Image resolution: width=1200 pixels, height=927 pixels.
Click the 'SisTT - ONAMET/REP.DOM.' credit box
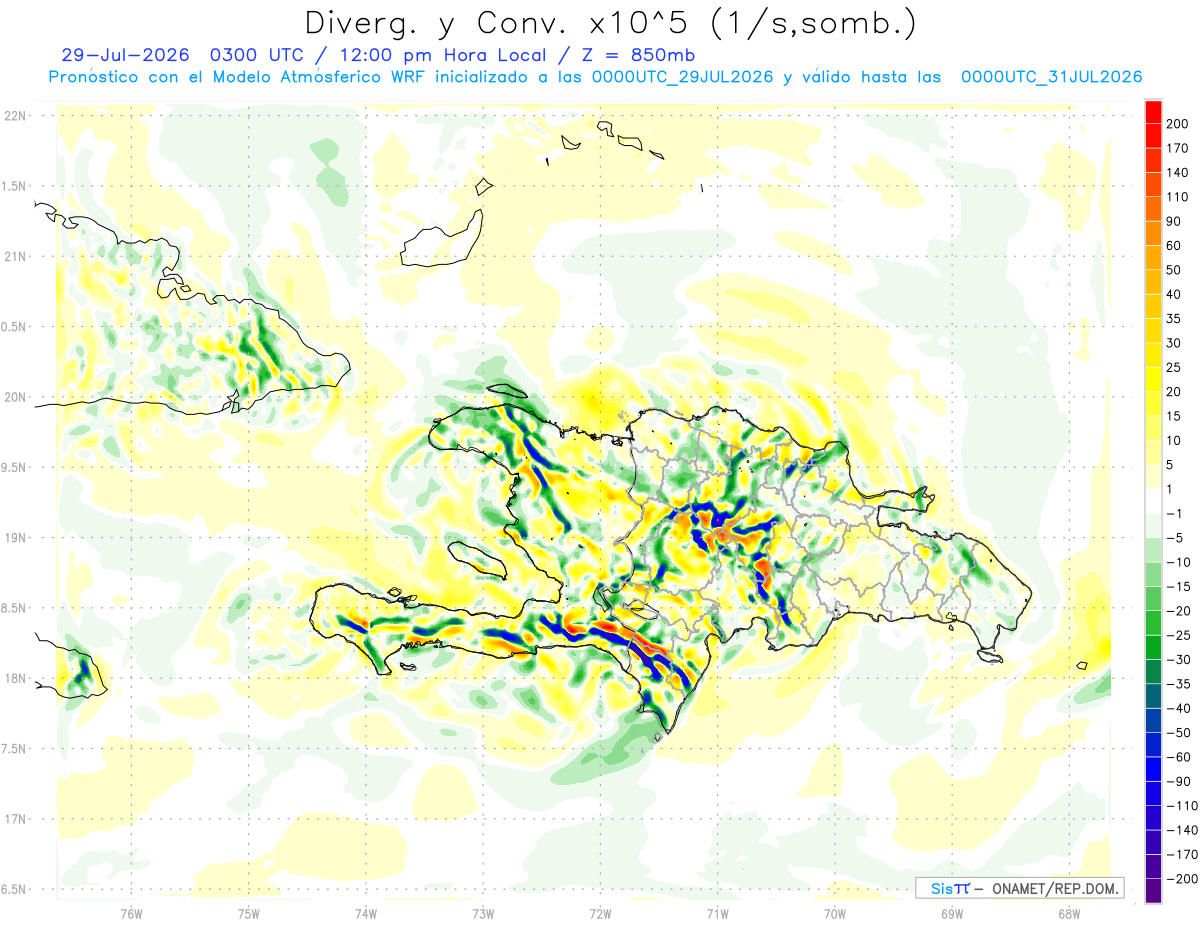pyautogui.click(x=1018, y=888)
